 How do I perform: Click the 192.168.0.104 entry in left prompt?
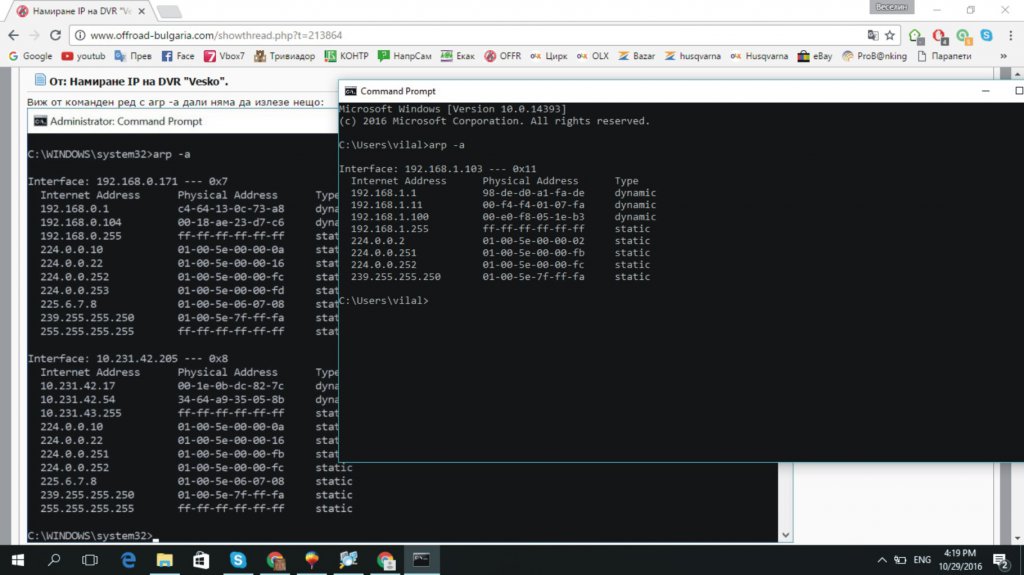click(81, 222)
